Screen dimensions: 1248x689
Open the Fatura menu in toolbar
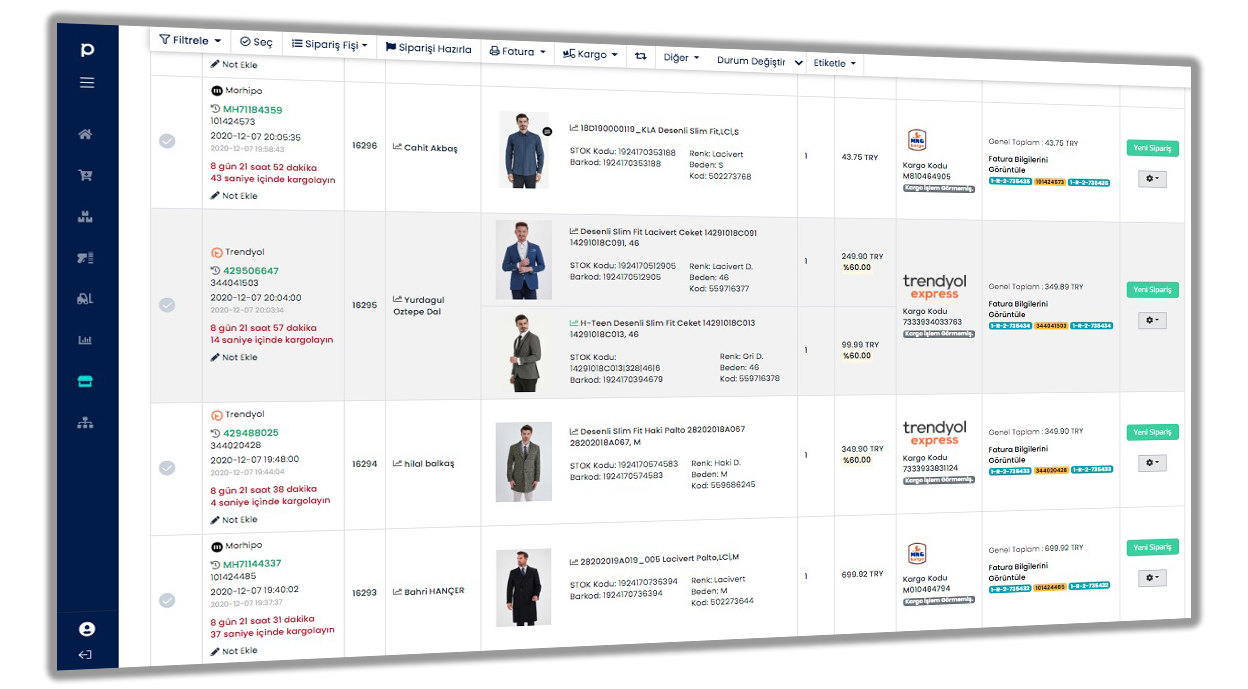pos(517,51)
